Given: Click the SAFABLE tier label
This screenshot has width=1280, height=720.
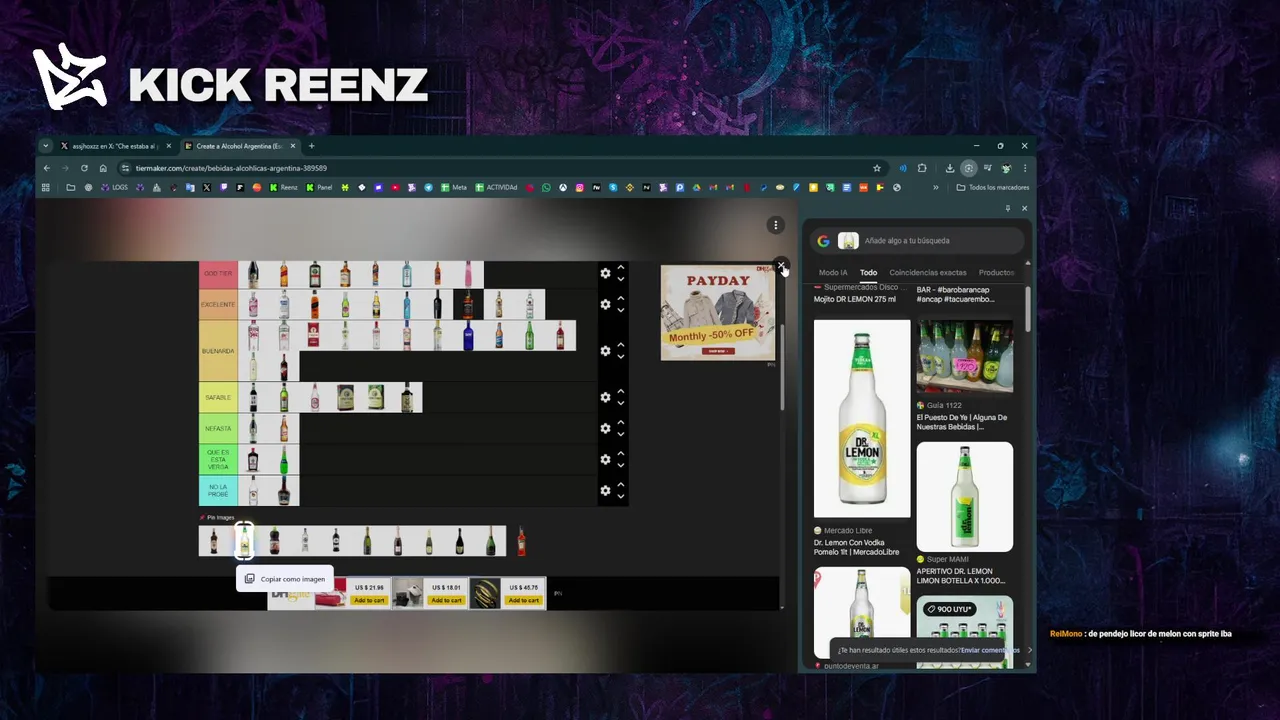Looking at the screenshot, I should pyautogui.click(x=218, y=397).
